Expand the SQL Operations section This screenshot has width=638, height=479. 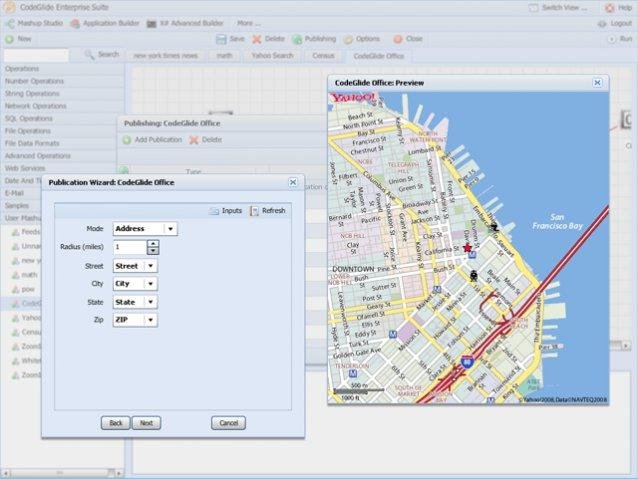click(x=62, y=118)
